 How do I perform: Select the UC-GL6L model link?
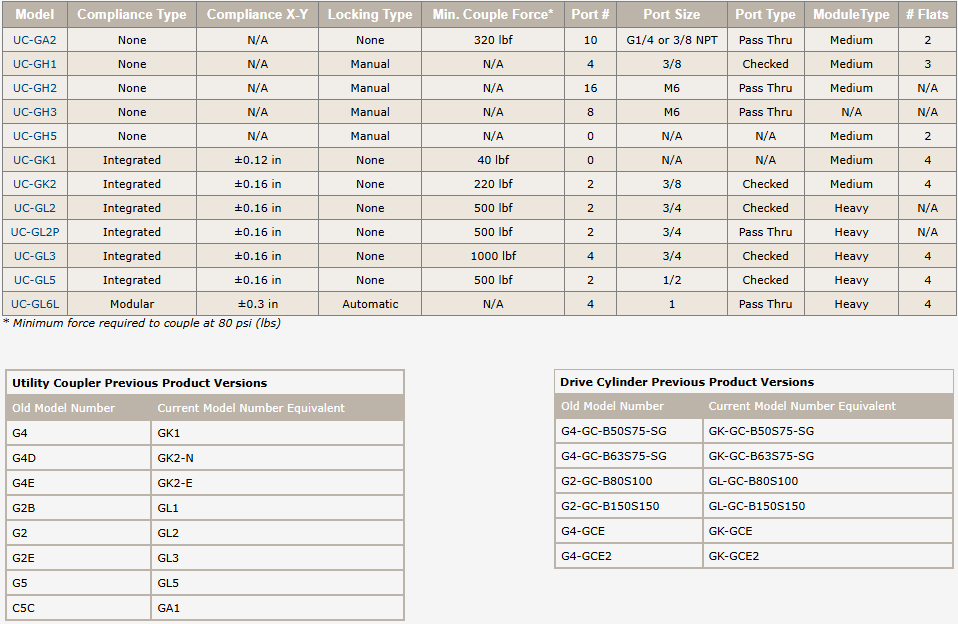[x=35, y=304]
